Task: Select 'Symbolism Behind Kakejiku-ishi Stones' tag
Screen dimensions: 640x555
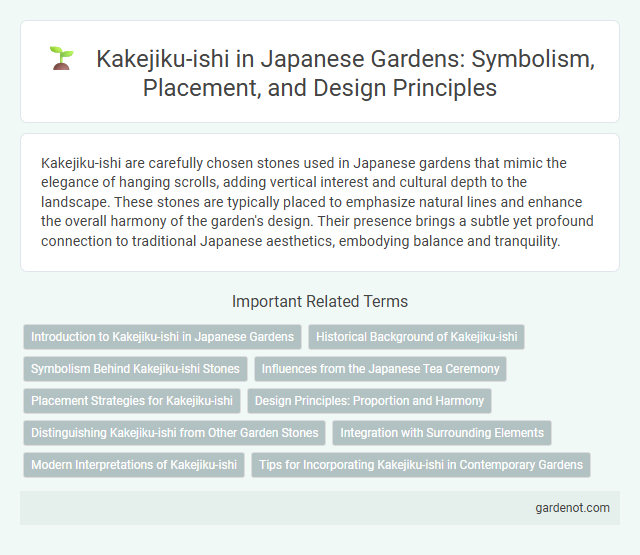Action: (135, 369)
